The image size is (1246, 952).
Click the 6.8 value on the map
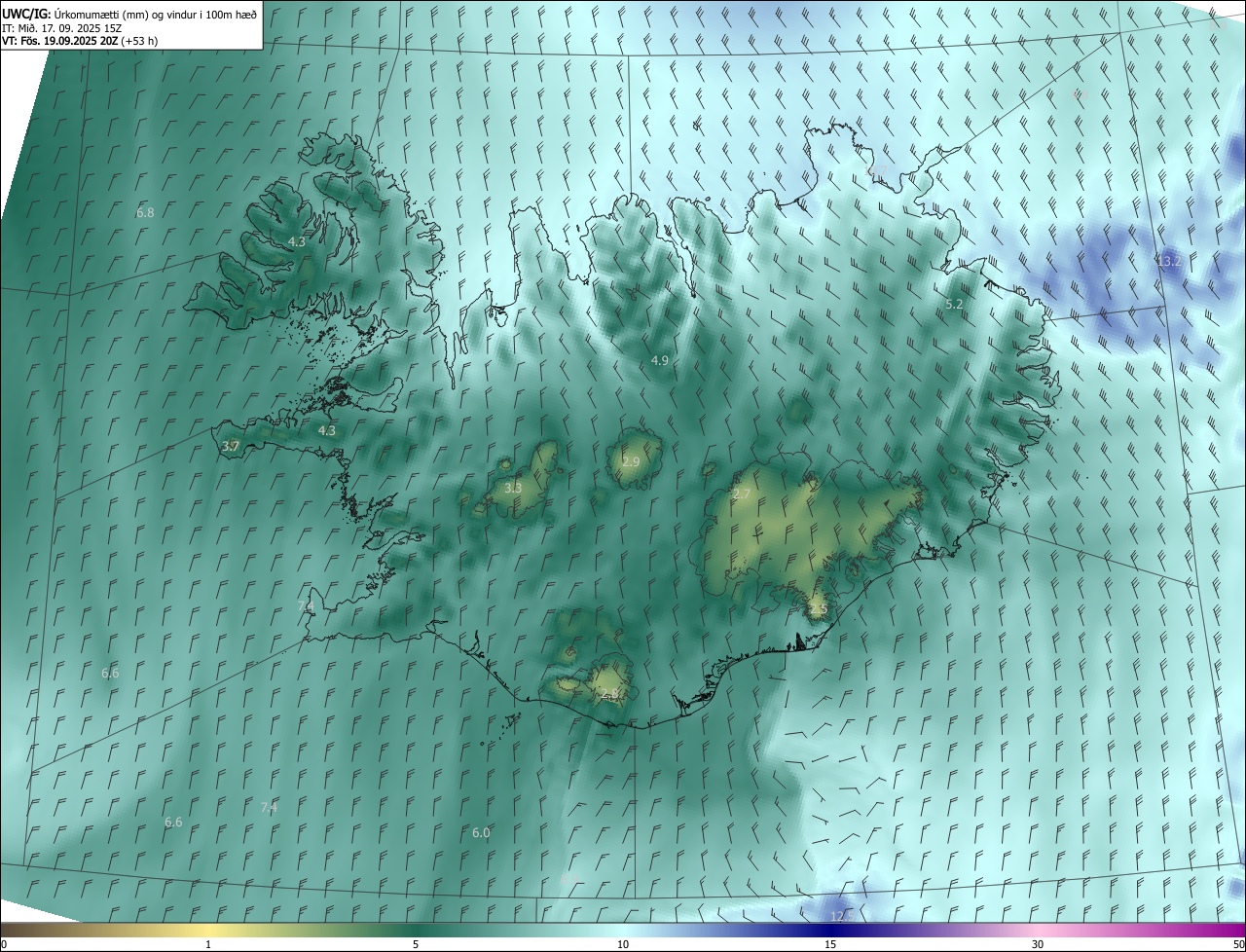coord(145,212)
